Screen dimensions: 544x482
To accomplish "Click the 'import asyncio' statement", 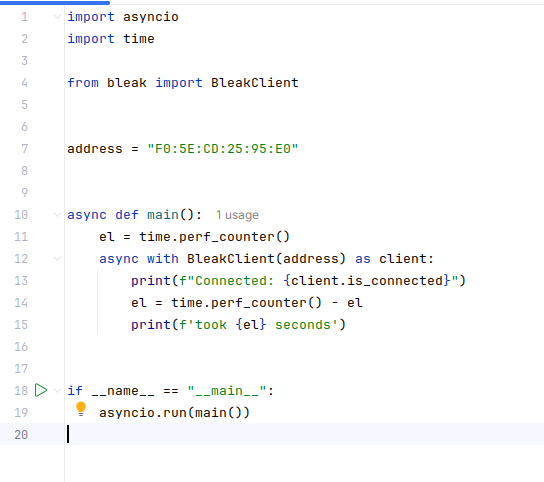I will [123, 17].
